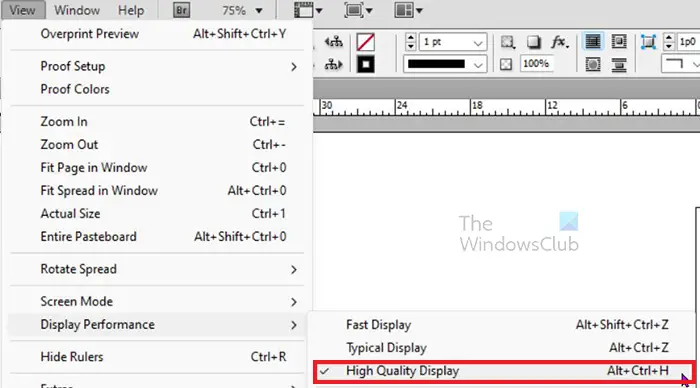Image resolution: width=700 pixels, height=388 pixels.
Task: Click the black stroke color swatch
Action: (x=366, y=65)
